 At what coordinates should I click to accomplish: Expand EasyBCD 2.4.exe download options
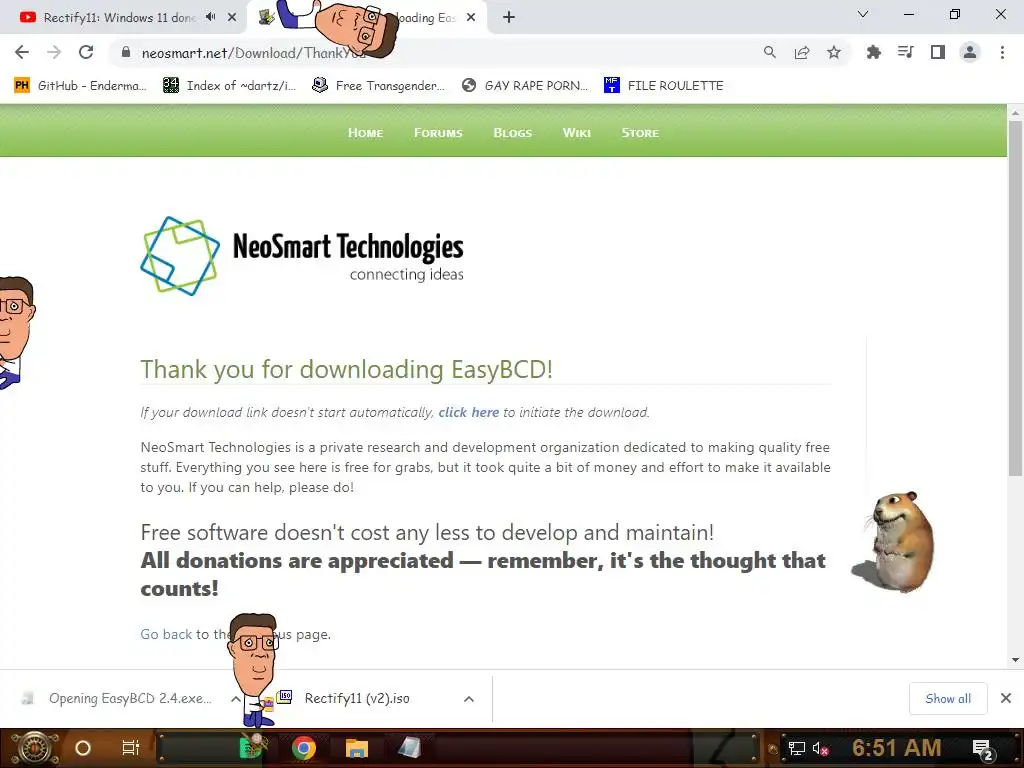(235, 699)
